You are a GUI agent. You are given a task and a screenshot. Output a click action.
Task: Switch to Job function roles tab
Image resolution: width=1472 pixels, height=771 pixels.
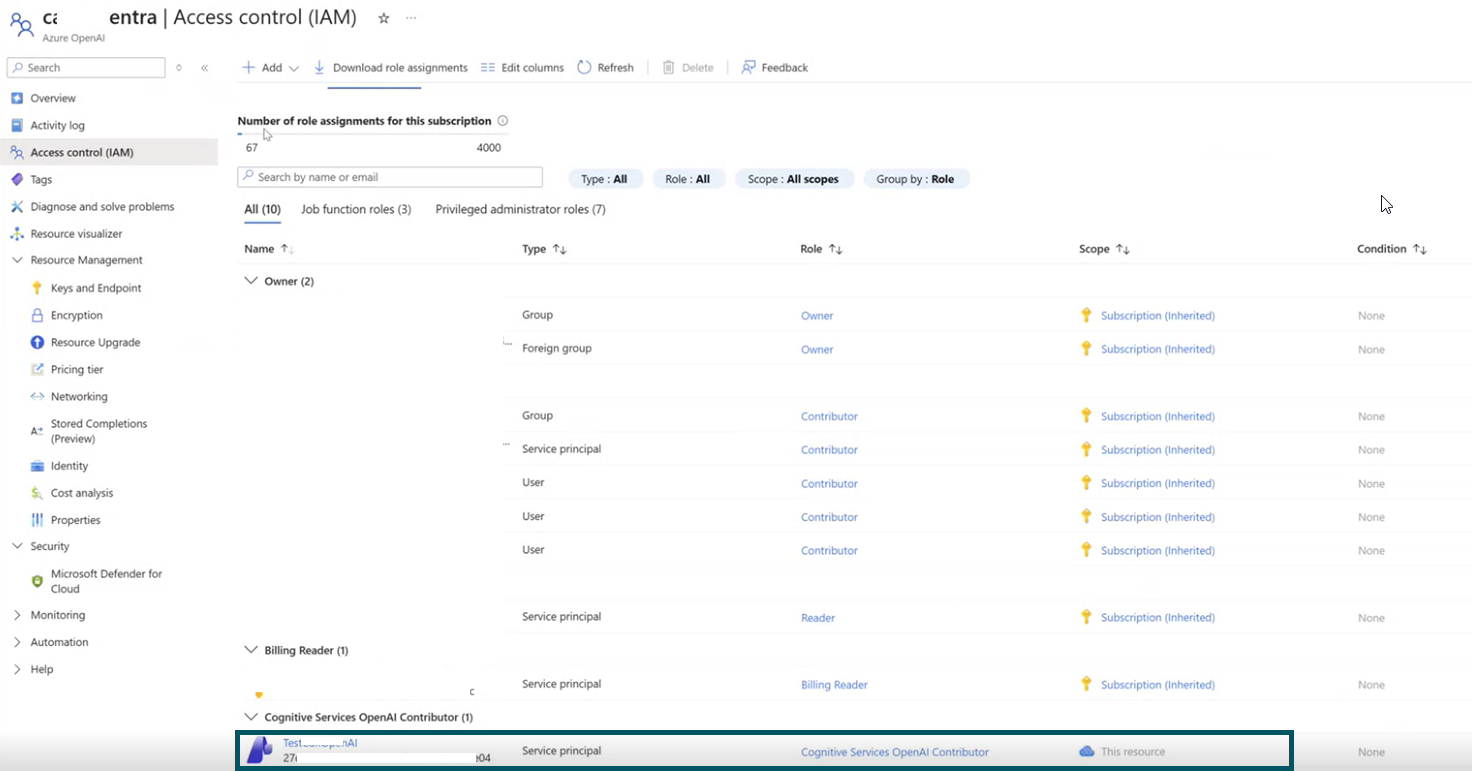click(355, 209)
